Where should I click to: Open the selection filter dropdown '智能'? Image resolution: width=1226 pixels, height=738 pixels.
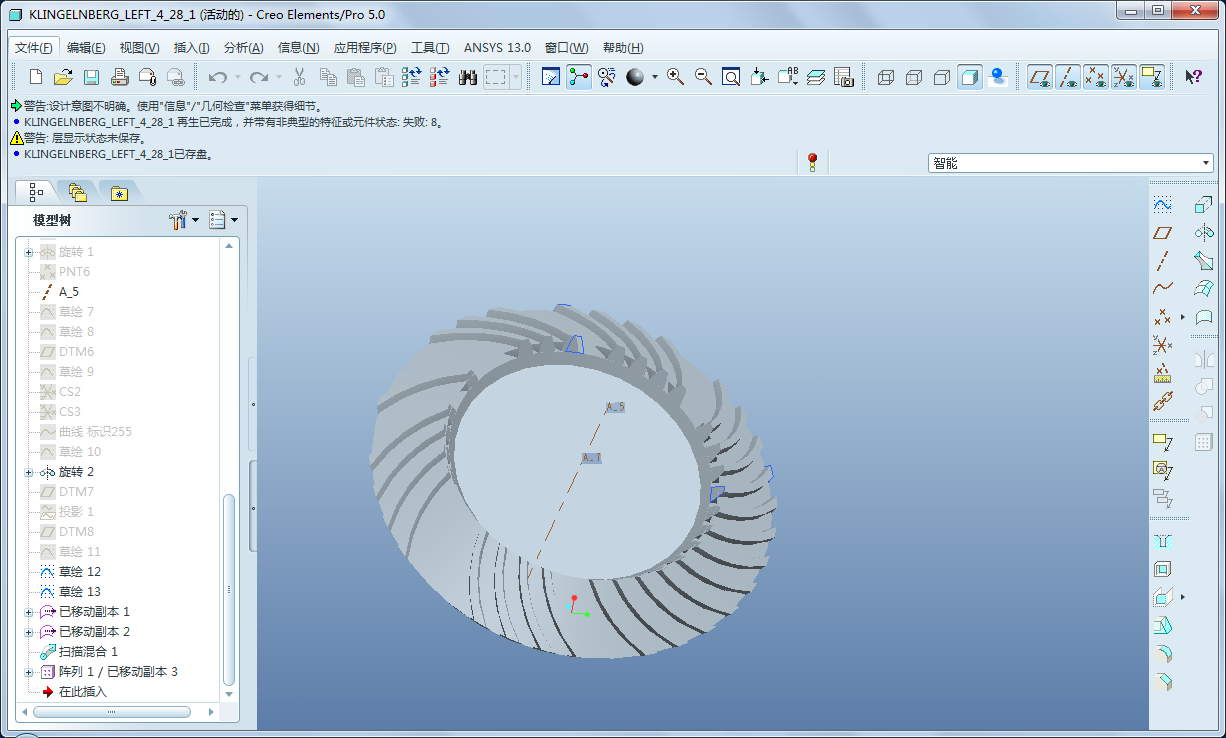click(1071, 163)
